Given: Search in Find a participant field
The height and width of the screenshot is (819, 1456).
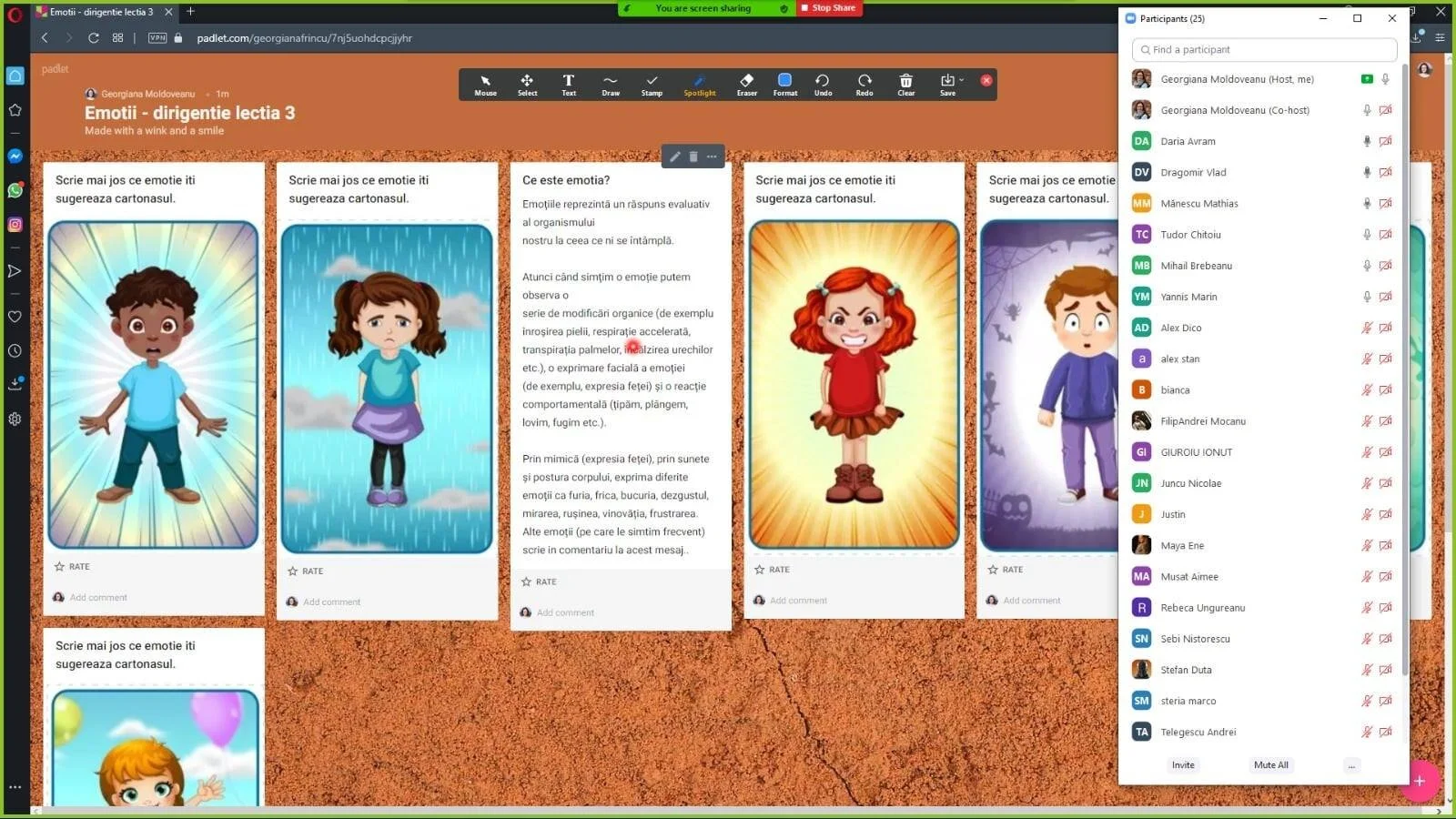Looking at the screenshot, I should [1264, 50].
